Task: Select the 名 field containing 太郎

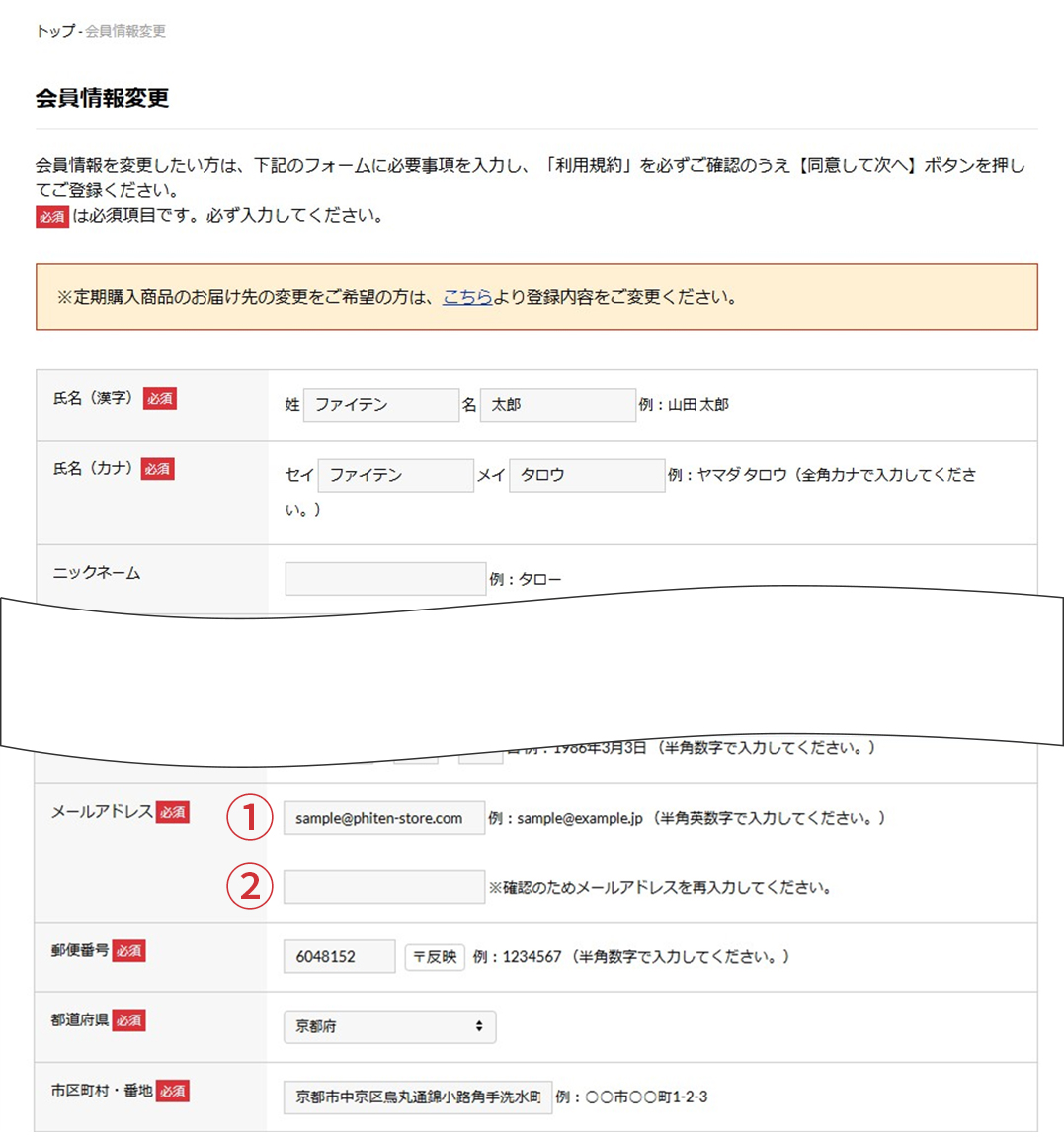Action: tap(557, 405)
